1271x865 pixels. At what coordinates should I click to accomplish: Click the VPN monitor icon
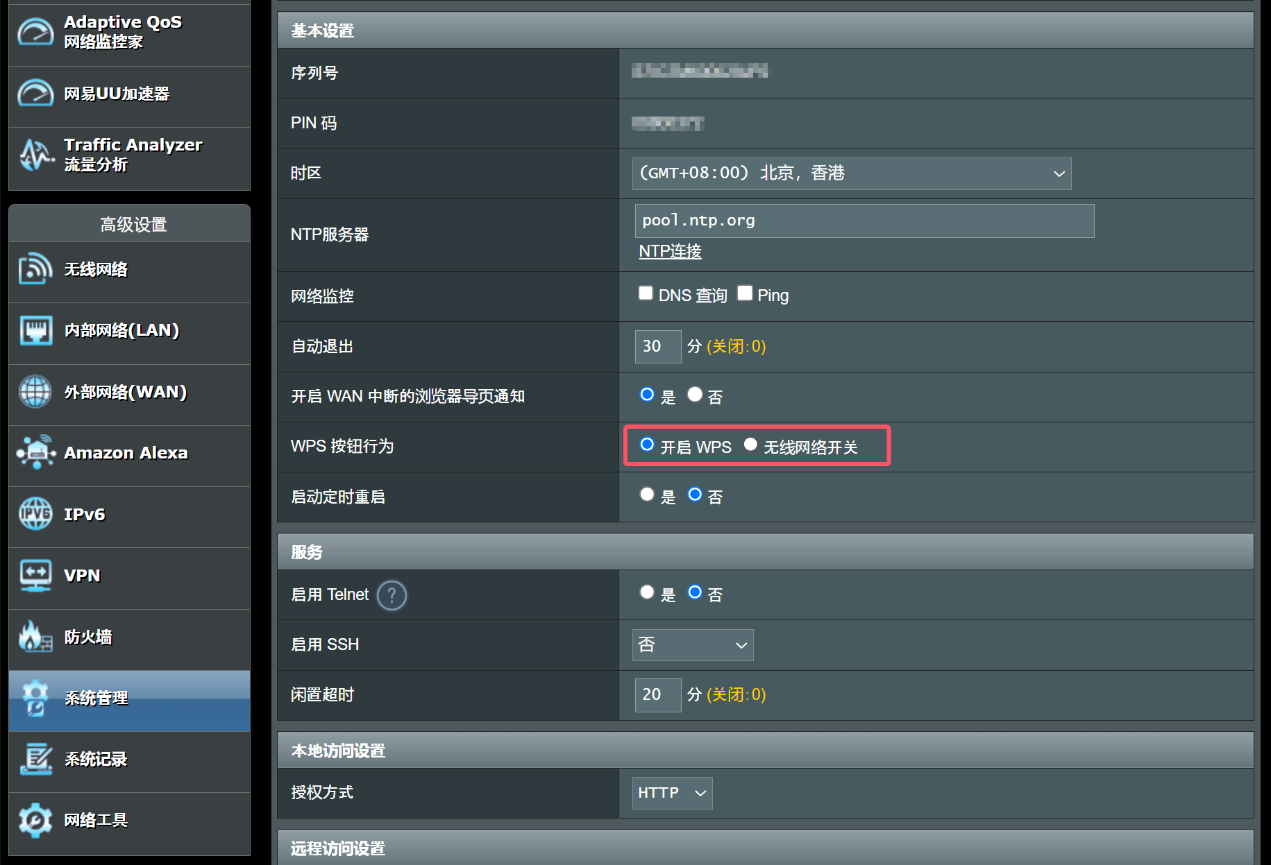click(x=36, y=575)
